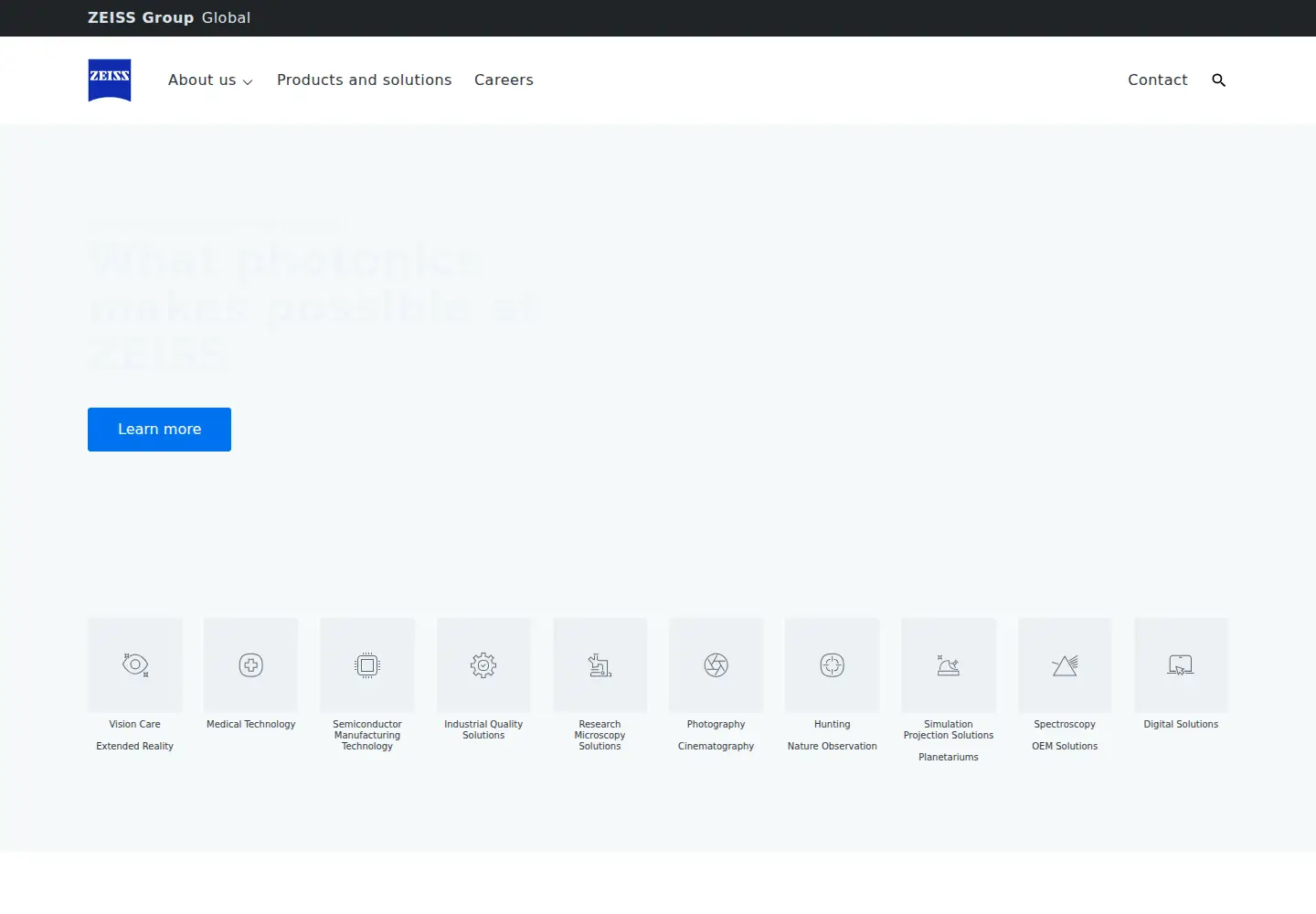The width and height of the screenshot is (1316, 914).
Task: Open the Extended Reality link
Action: [135, 746]
